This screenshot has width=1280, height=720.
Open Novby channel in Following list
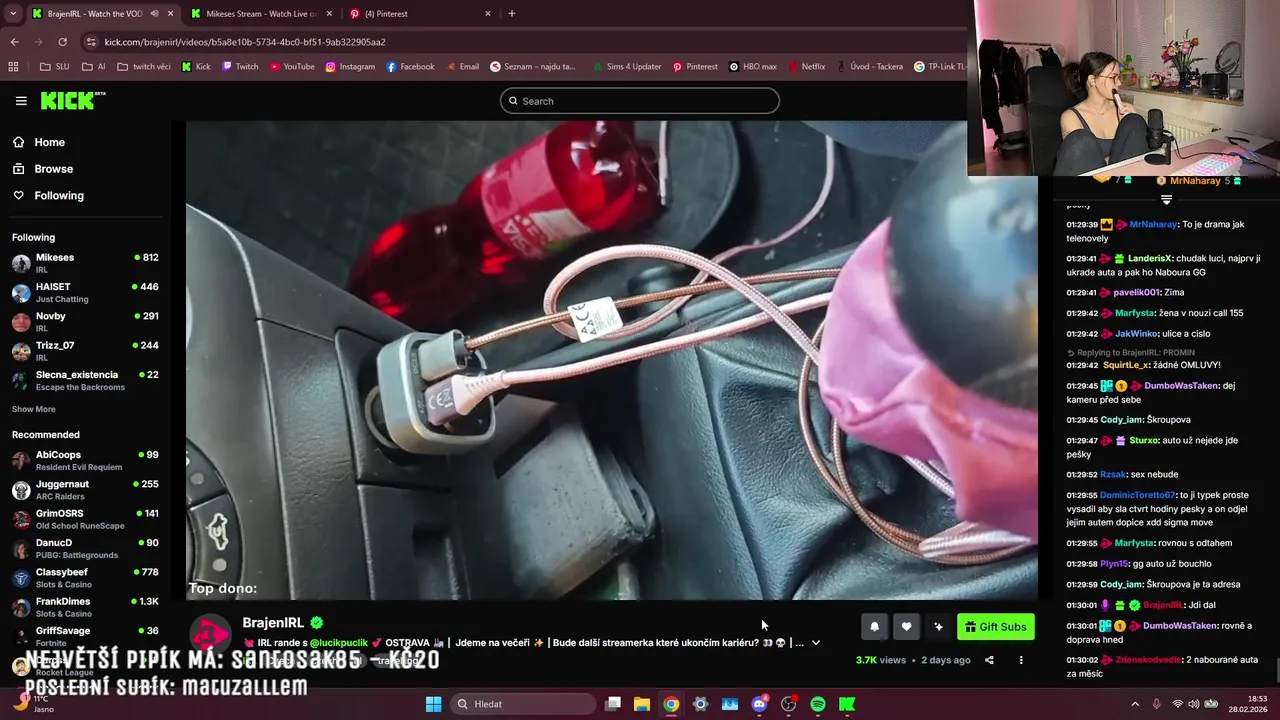coord(85,322)
